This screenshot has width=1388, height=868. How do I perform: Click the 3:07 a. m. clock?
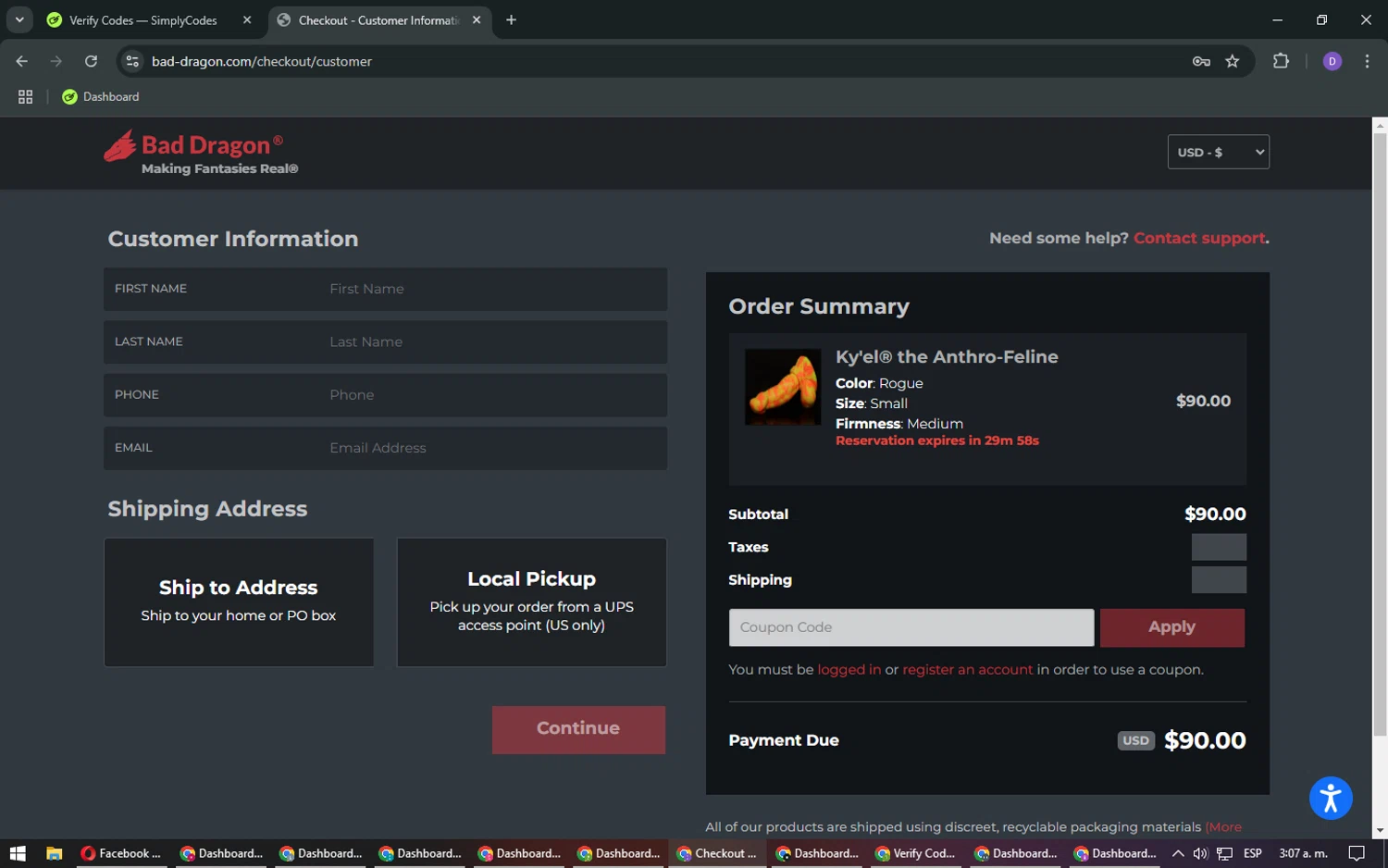click(x=1303, y=853)
